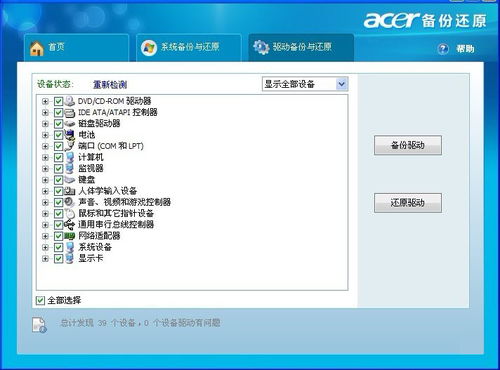Uncheck the 磁盘驱动器 checkbox
This screenshot has height=370, width=500.
pos(58,124)
